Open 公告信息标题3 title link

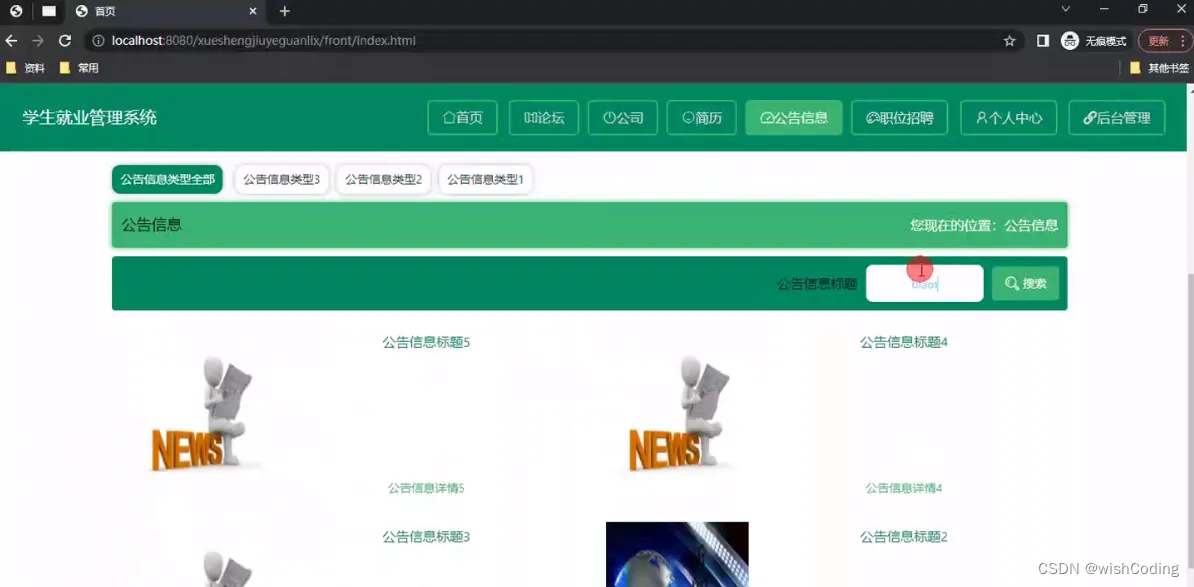pos(426,537)
